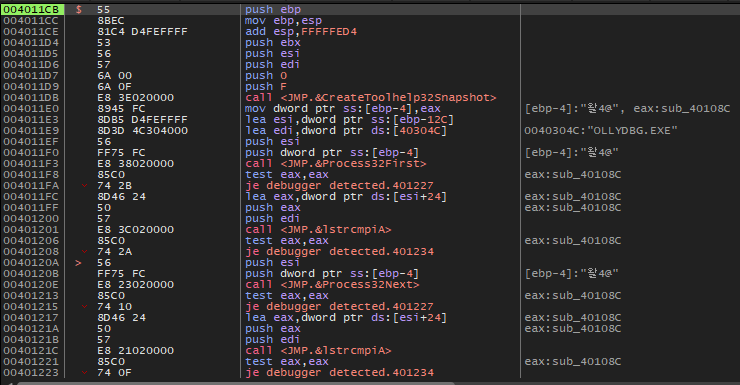
Task: Select 'add esp,FFFFFED4' instruction
Action: pos(301,32)
